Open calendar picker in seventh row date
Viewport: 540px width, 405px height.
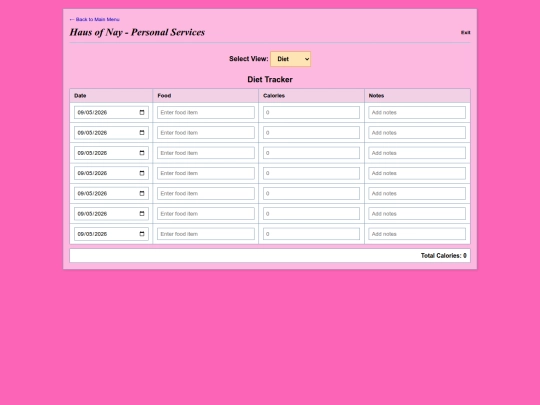click(x=142, y=234)
